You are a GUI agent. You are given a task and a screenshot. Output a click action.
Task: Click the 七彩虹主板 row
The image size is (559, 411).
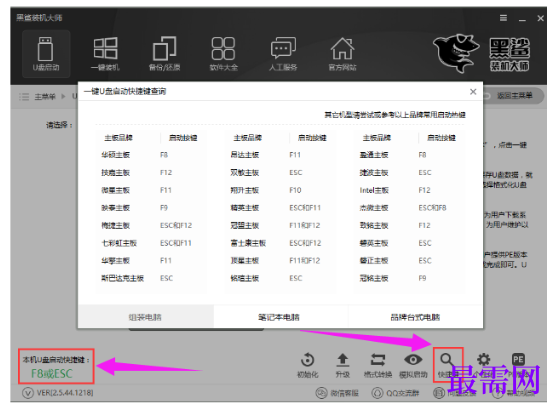pos(150,243)
